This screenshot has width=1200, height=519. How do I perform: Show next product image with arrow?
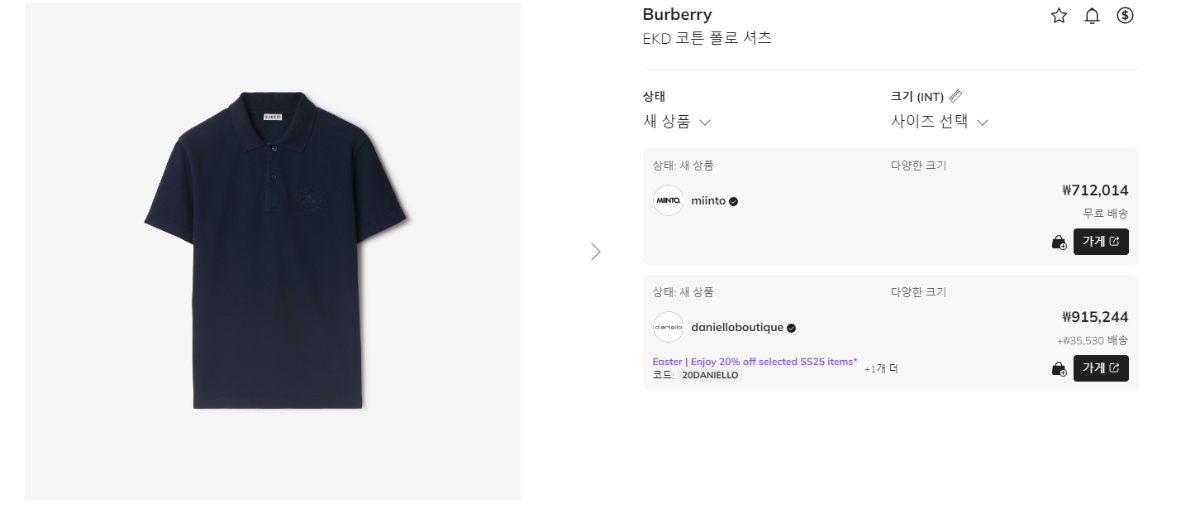click(596, 252)
